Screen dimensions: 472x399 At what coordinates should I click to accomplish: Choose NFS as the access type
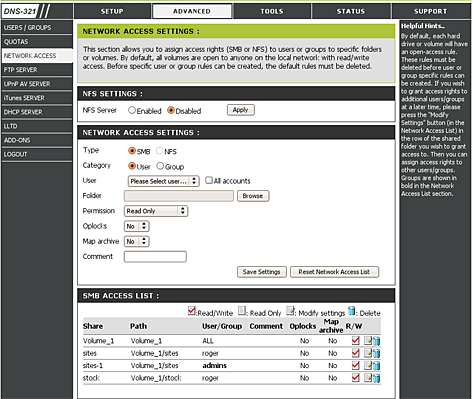click(160, 151)
